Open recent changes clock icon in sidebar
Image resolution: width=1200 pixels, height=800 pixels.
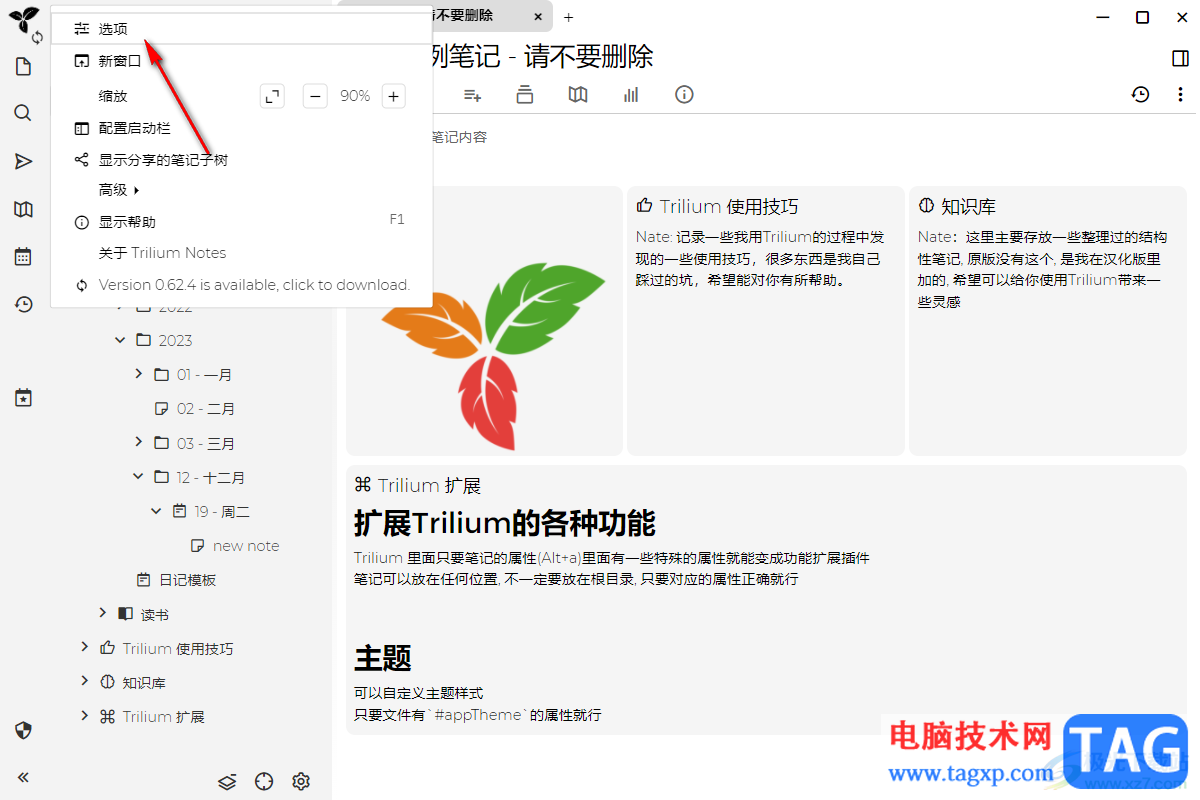coord(23,305)
